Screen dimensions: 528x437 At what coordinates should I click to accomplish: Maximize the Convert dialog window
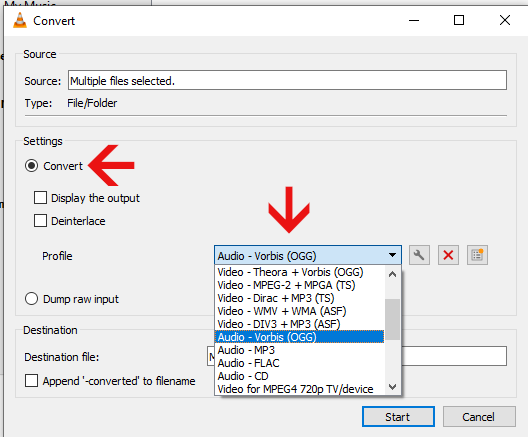459,20
